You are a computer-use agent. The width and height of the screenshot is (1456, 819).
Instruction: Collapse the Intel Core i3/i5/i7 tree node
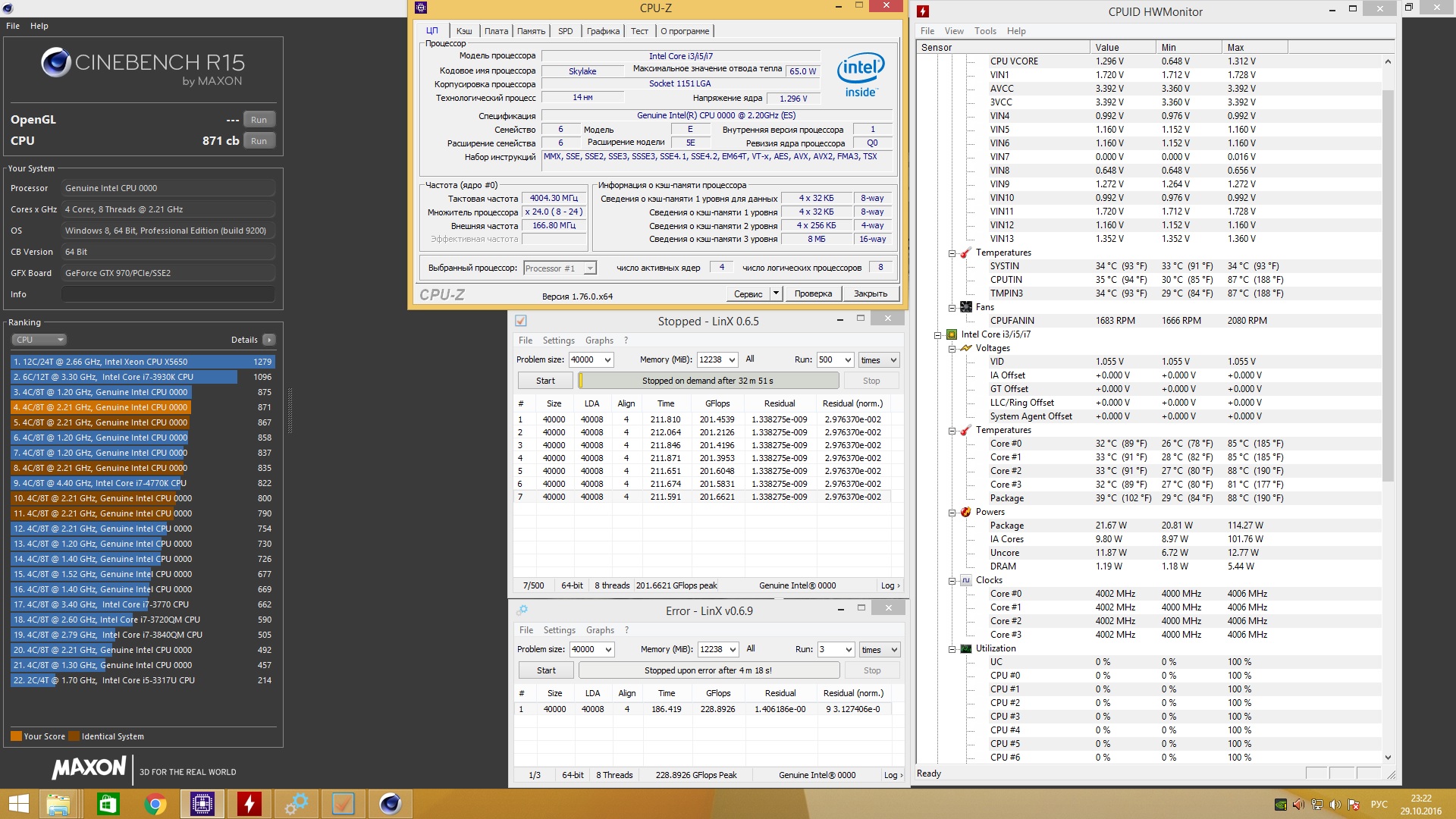pos(938,335)
